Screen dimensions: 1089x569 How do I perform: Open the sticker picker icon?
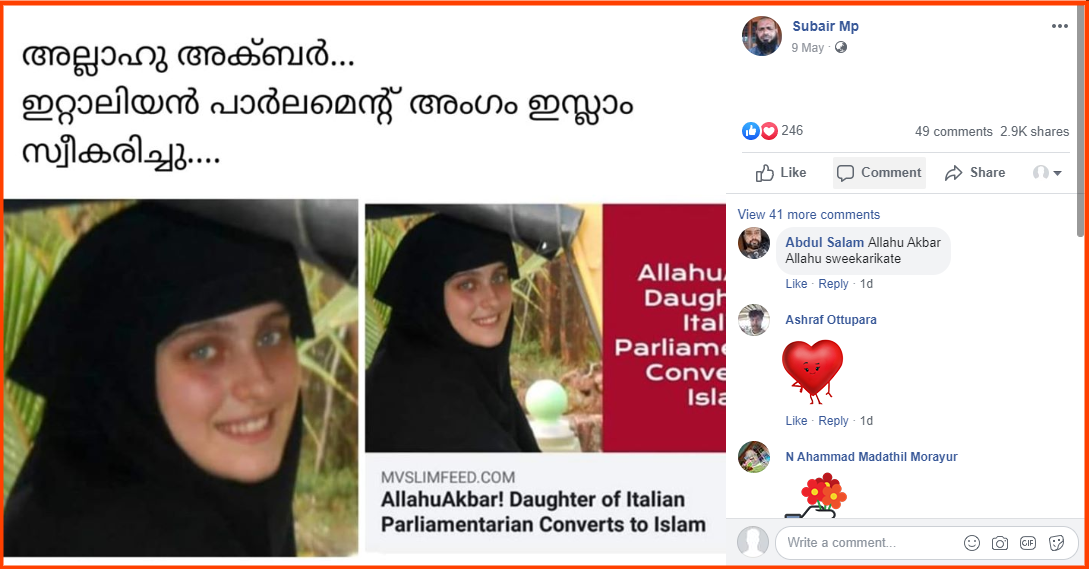pyautogui.click(x=1056, y=543)
